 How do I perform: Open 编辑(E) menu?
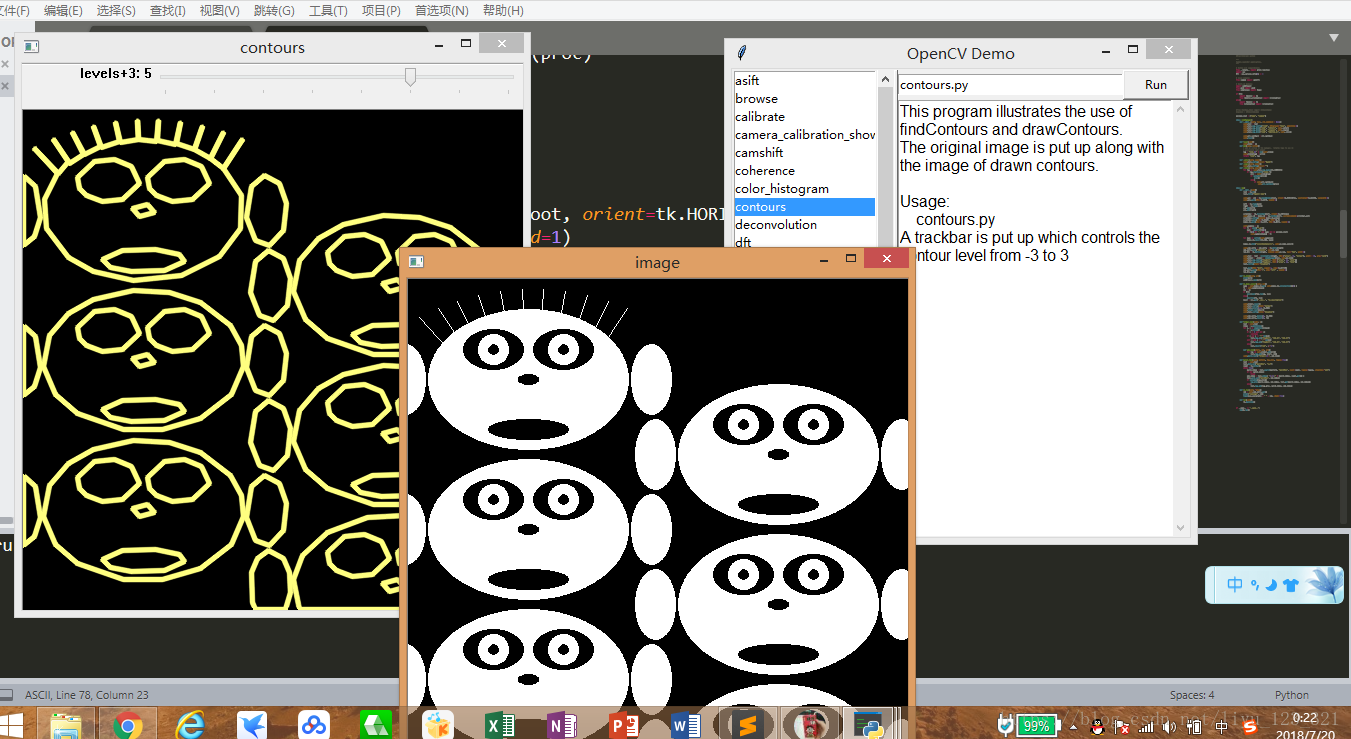(63, 10)
